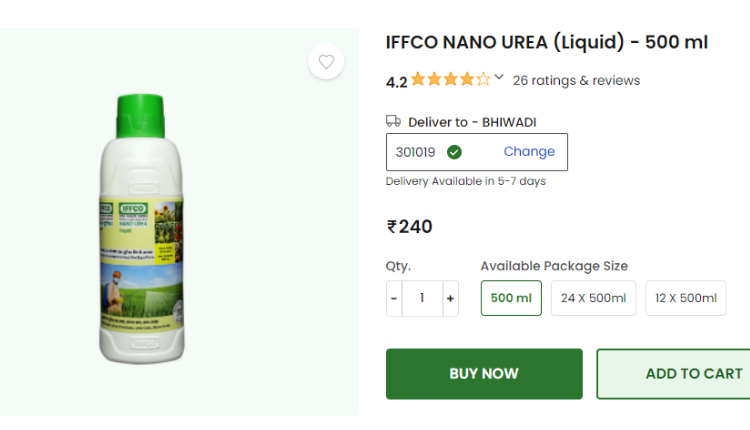Image resolution: width=750 pixels, height=430 pixels.
Task: Click the 4.2 rating score
Action: [397, 82]
